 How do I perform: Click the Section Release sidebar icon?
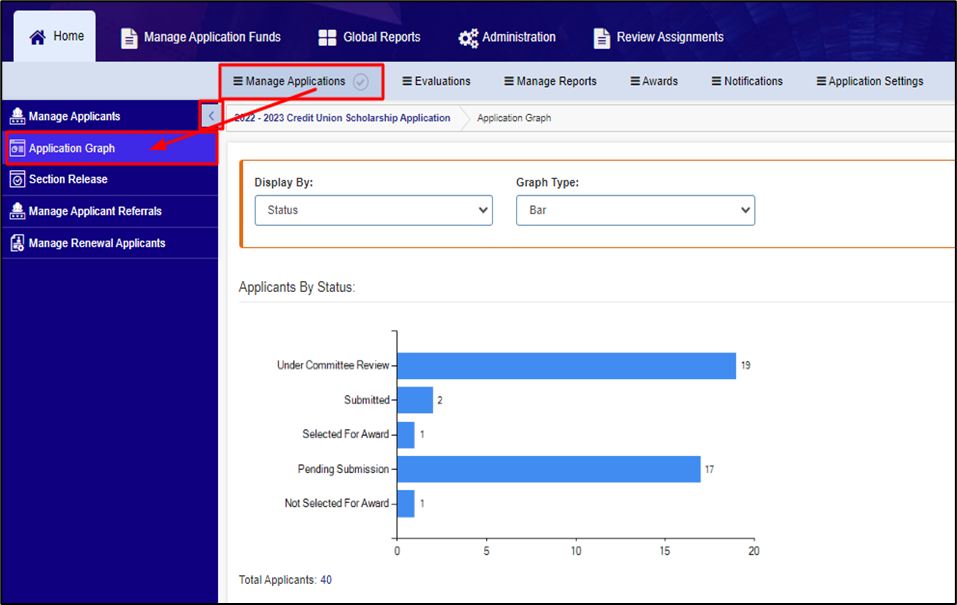[17, 179]
